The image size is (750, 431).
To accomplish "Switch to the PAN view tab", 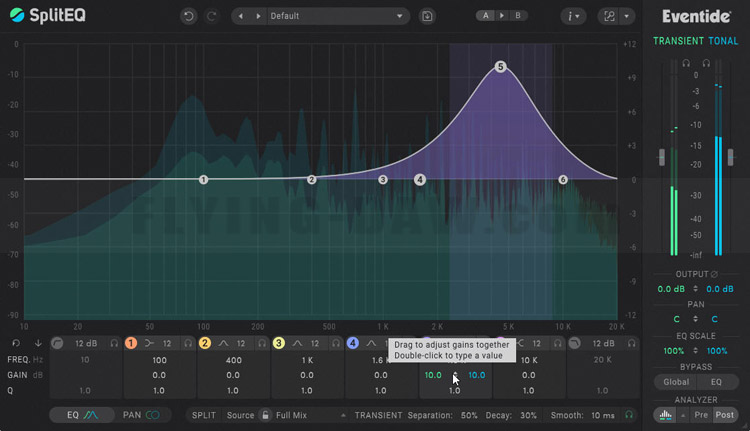I will [x=142, y=415].
